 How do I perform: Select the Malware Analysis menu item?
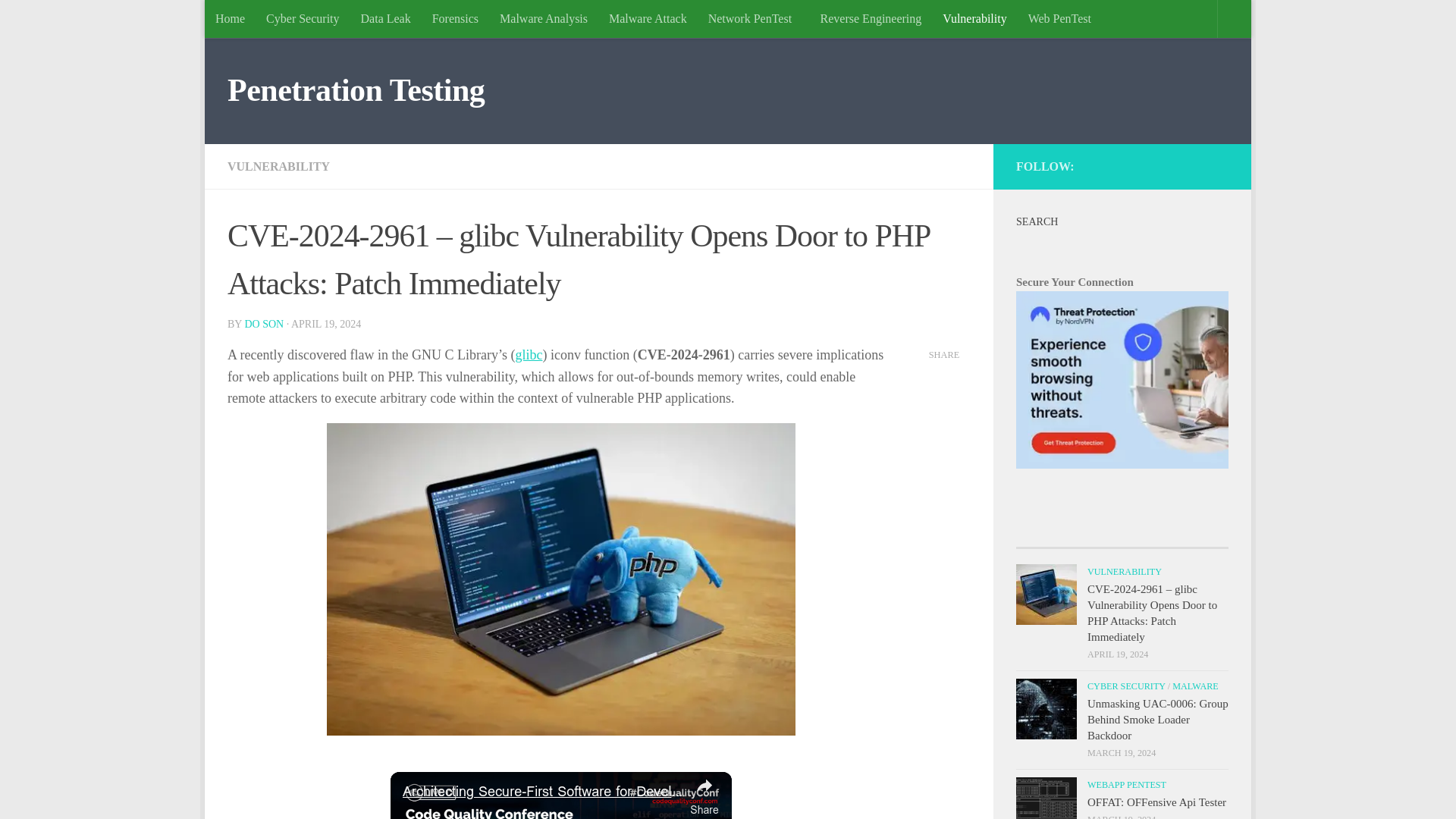point(543,19)
